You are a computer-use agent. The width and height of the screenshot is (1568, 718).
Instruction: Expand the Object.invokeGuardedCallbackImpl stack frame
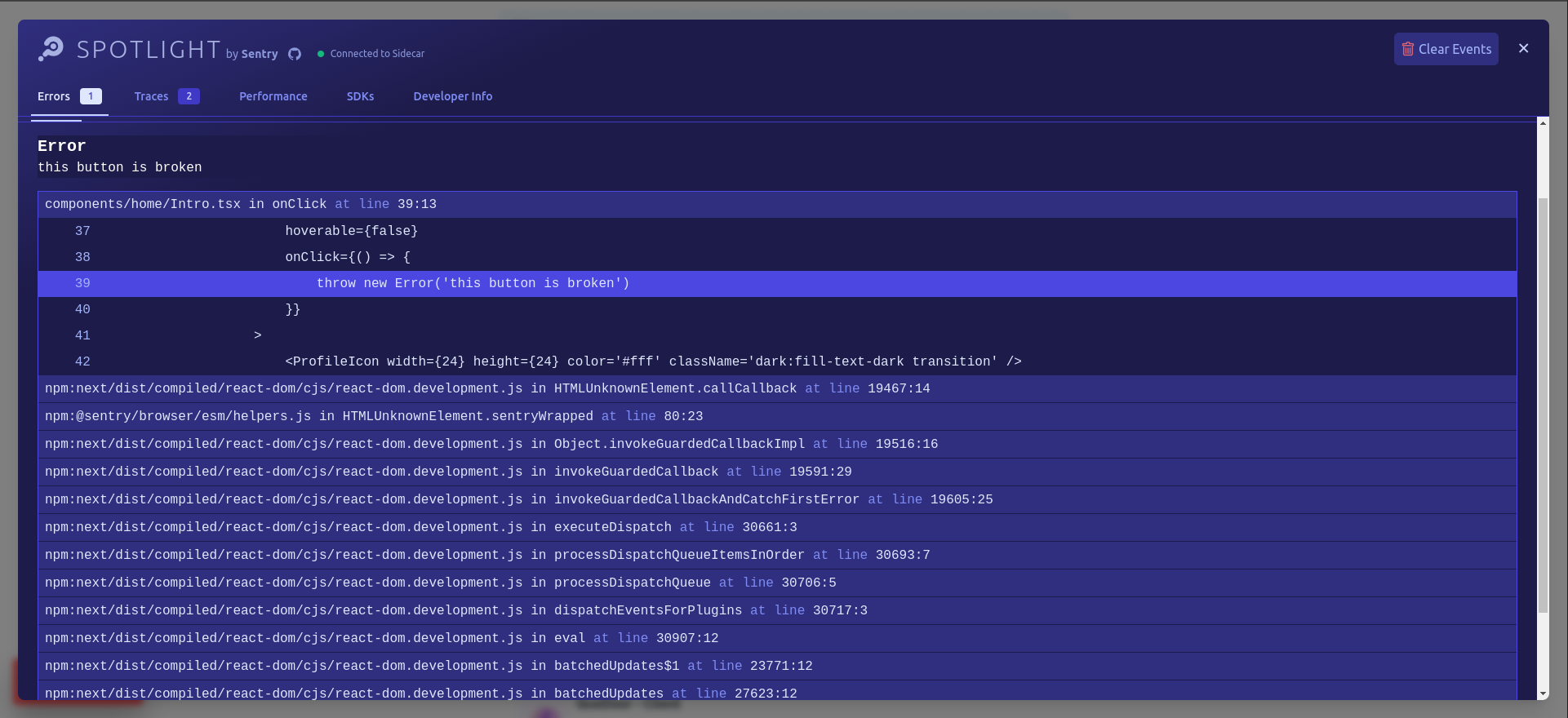point(777,444)
